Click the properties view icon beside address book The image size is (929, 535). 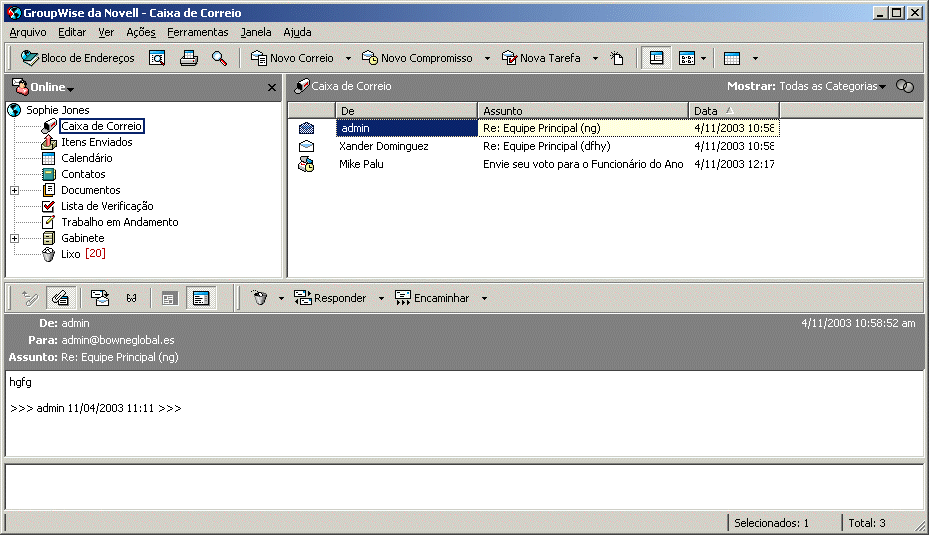coord(157,58)
